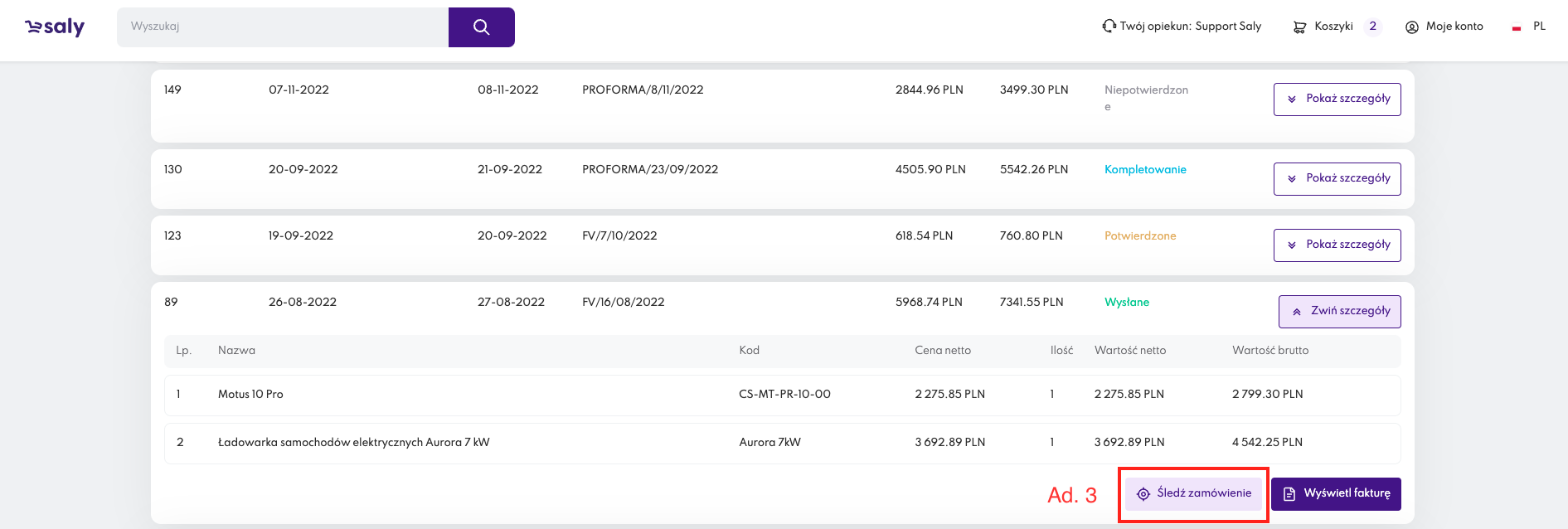Collapse details with Zwiń szczegóły

(1339, 312)
